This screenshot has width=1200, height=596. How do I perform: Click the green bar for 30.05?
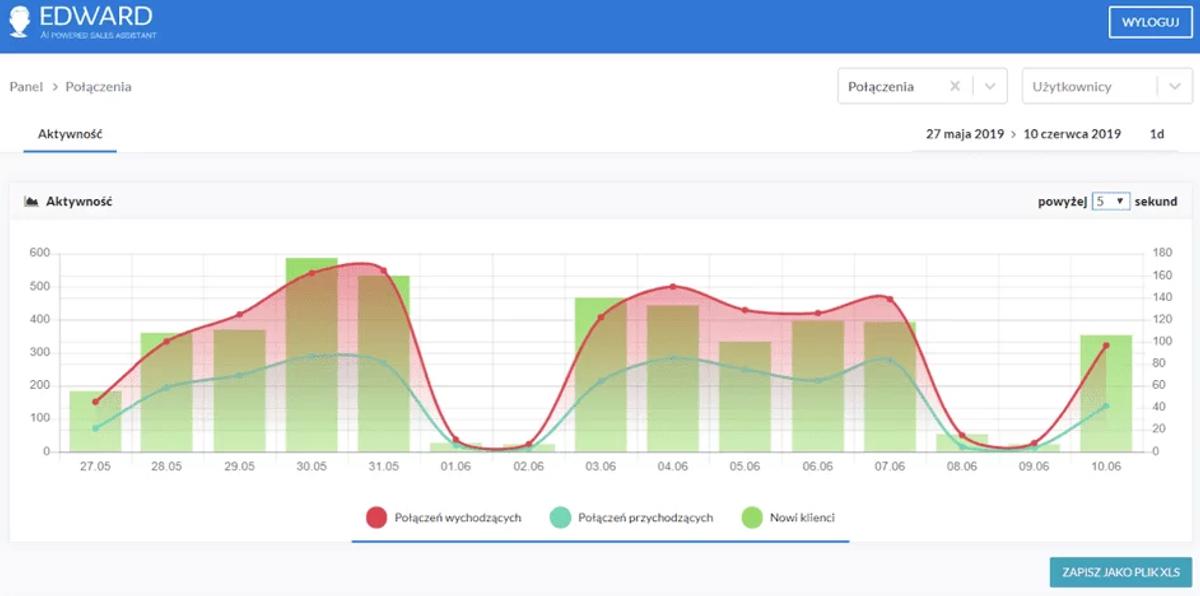point(312,355)
